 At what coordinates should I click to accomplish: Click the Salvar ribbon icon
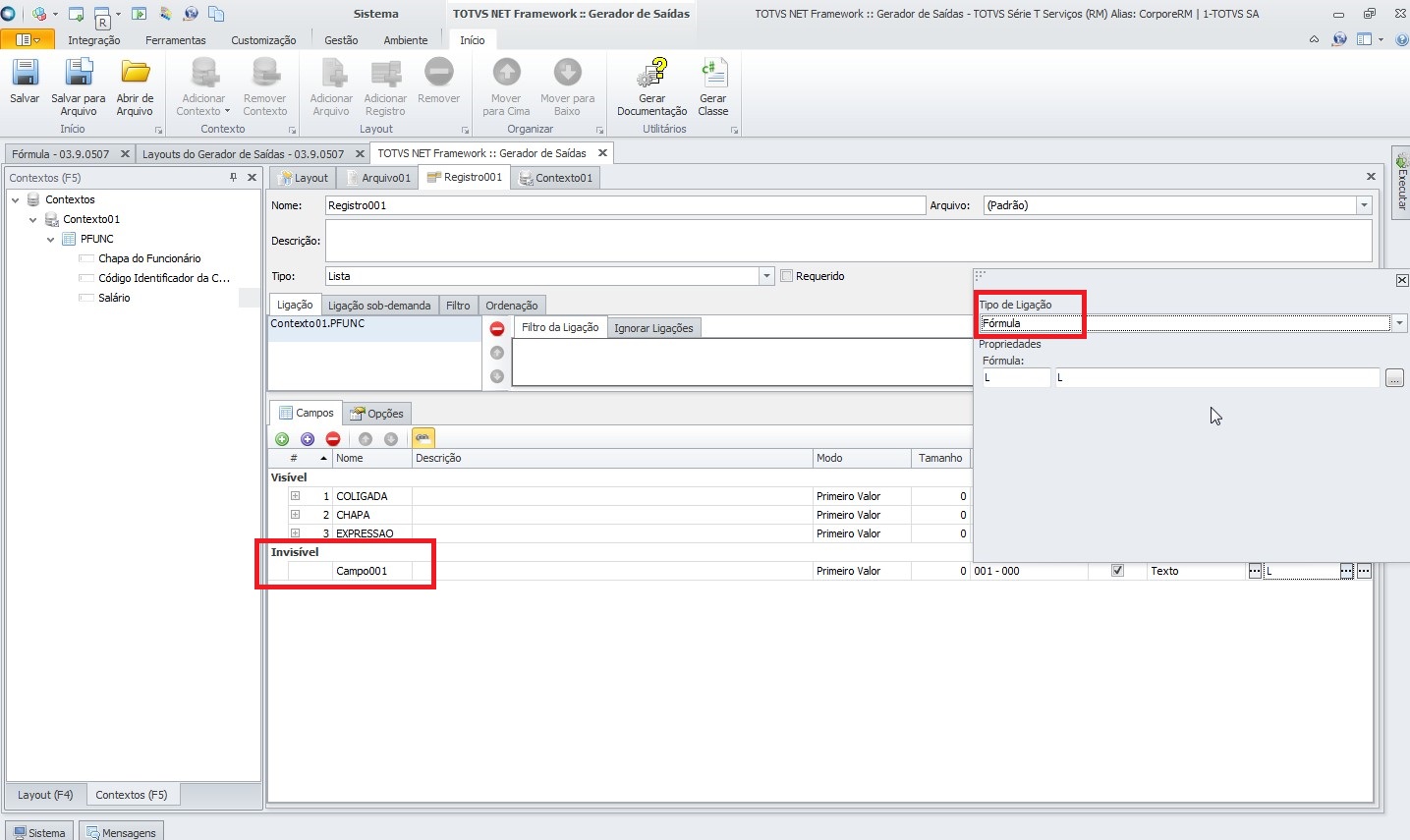point(25,73)
